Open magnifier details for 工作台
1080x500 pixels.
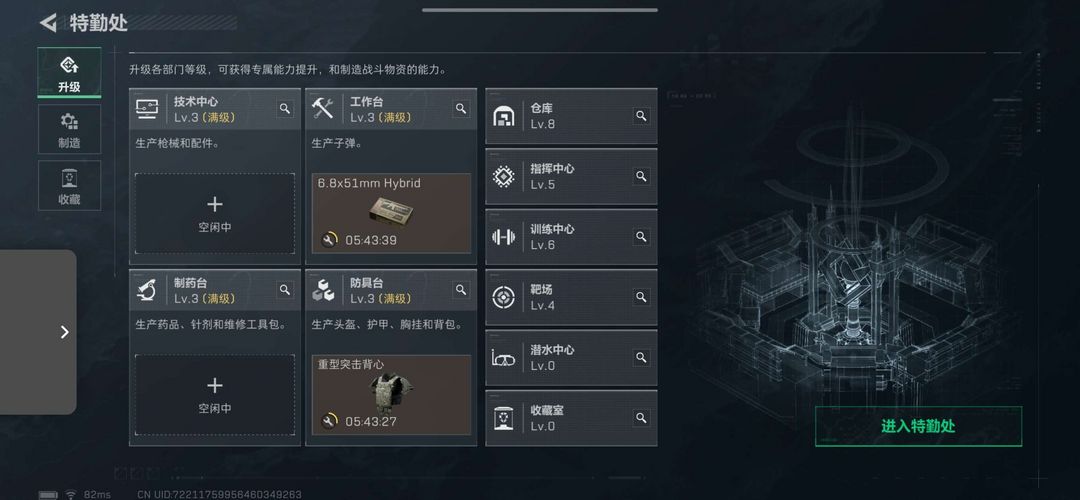click(461, 109)
